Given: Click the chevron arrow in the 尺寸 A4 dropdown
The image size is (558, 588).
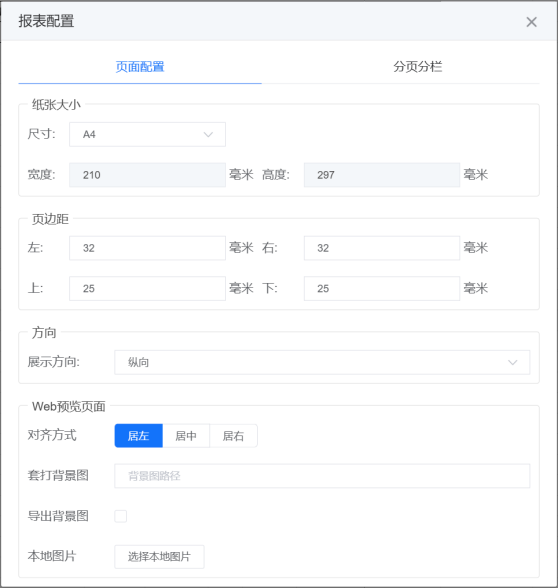Looking at the screenshot, I should 208,134.
